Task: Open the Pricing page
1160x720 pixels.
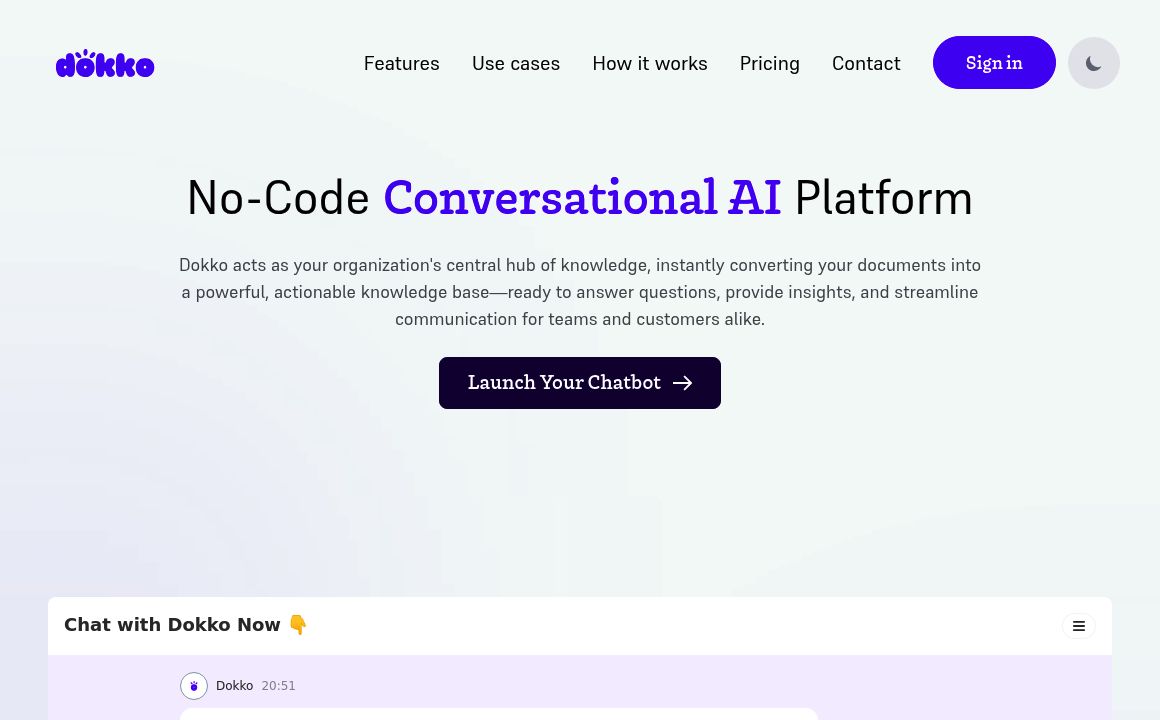Action: pyautogui.click(x=769, y=63)
